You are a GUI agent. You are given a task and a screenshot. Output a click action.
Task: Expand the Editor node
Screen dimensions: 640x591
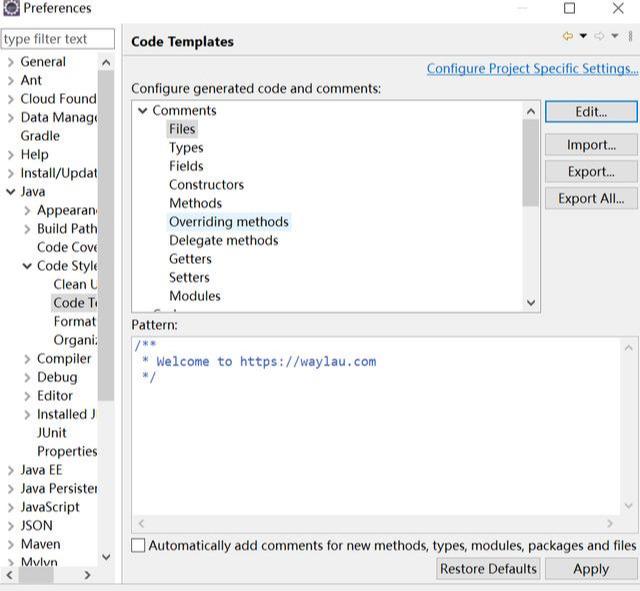[x=27, y=396]
